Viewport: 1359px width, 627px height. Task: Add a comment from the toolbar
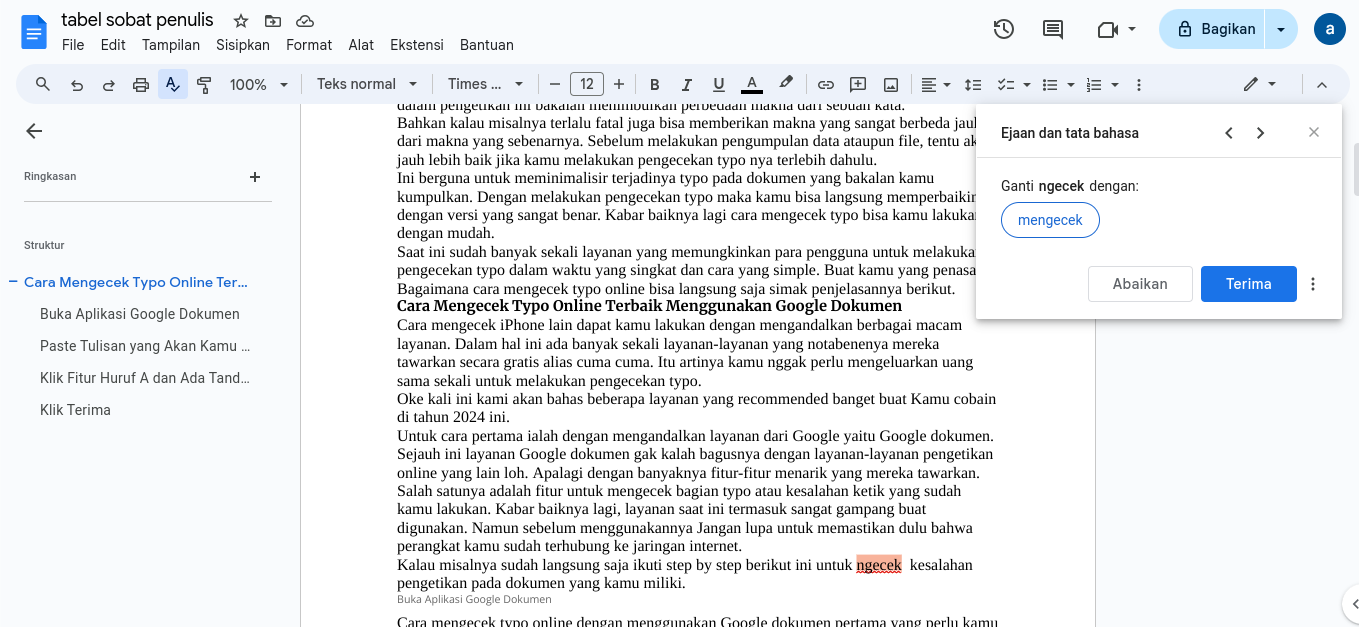(x=858, y=84)
